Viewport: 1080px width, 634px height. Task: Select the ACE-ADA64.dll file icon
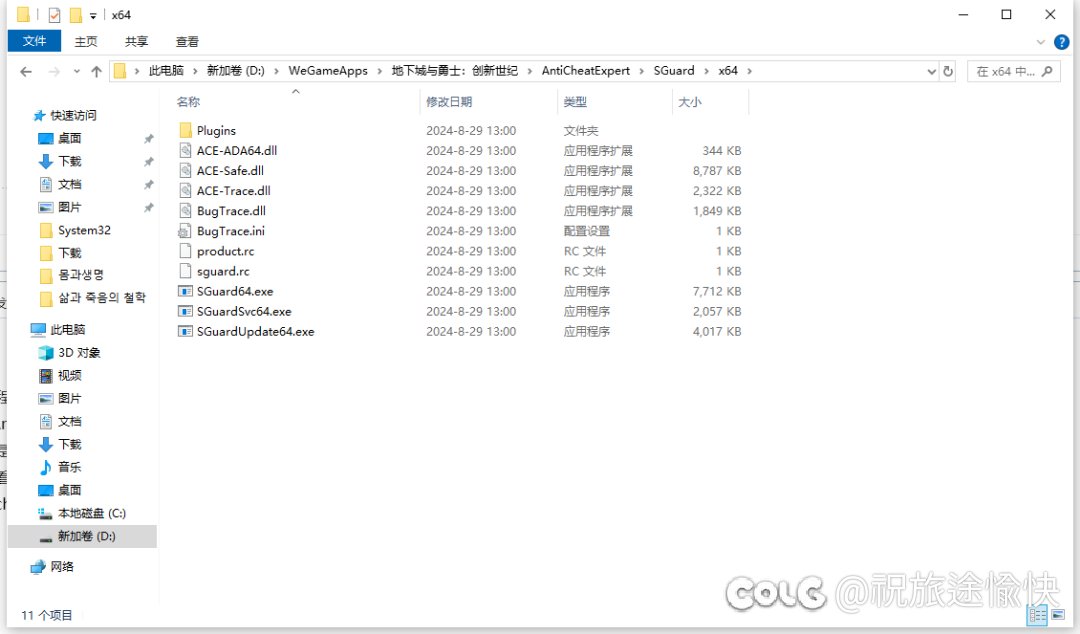(x=185, y=150)
